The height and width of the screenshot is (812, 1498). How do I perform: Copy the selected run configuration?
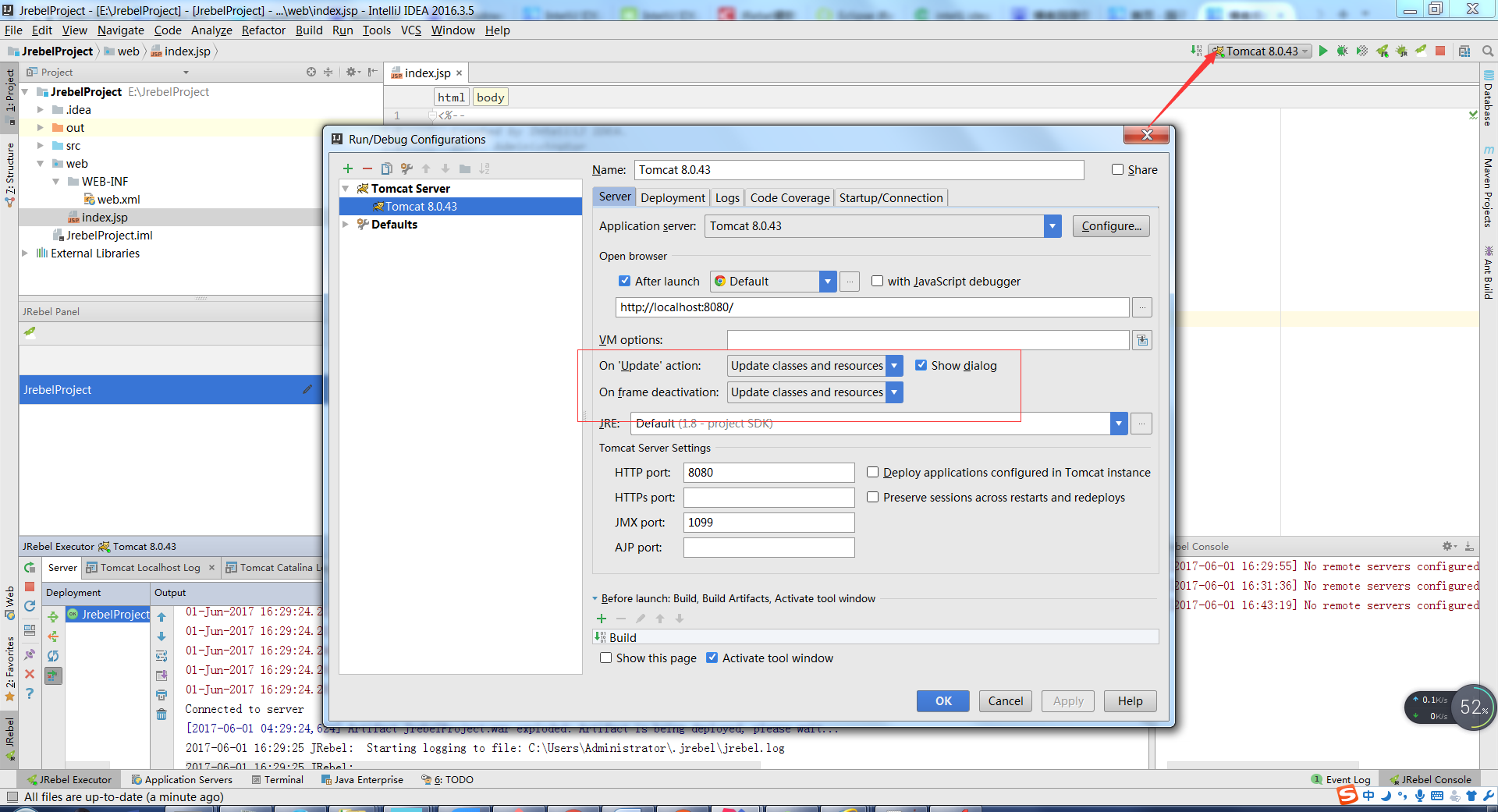click(x=387, y=168)
